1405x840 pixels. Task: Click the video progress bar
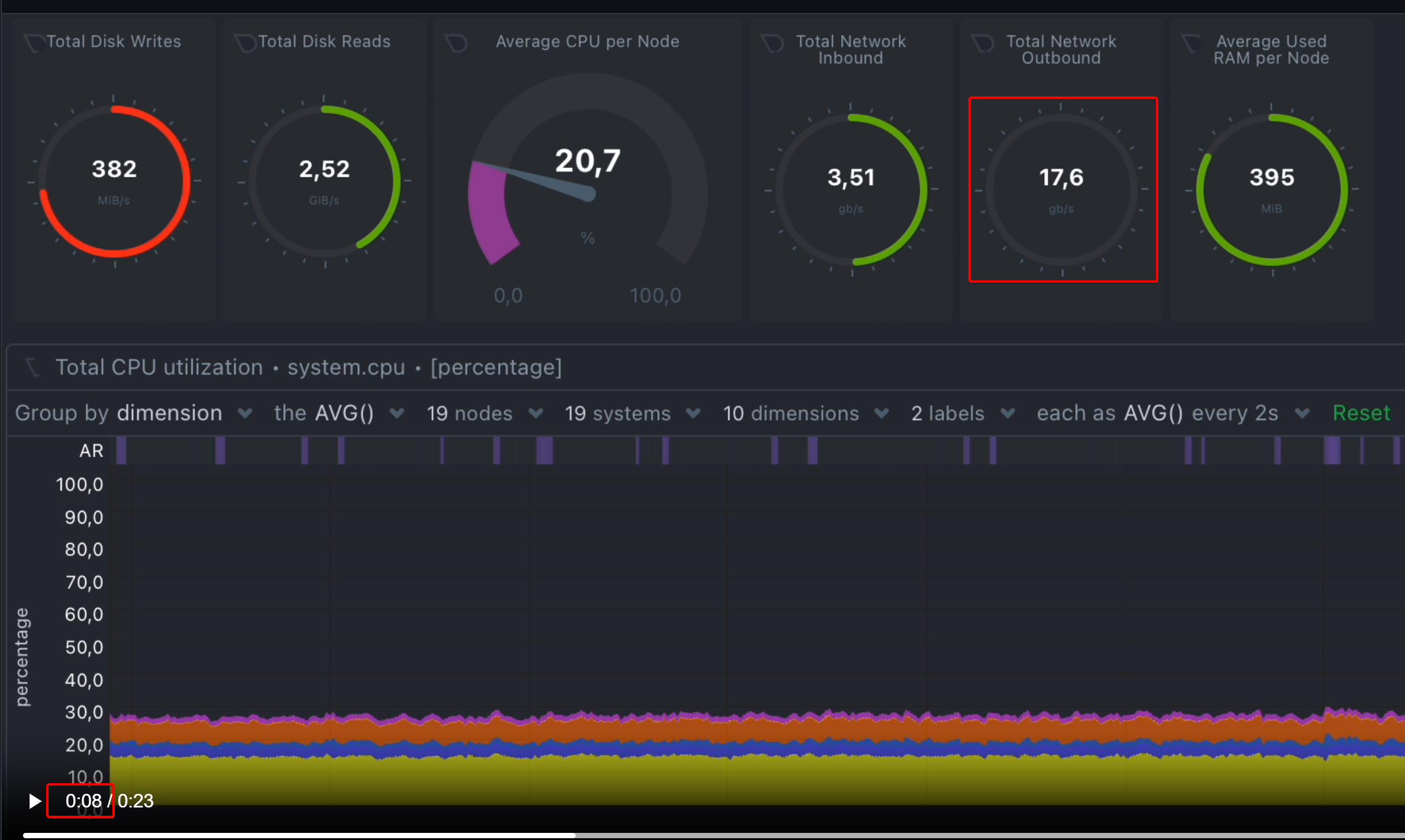(x=710, y=835)
